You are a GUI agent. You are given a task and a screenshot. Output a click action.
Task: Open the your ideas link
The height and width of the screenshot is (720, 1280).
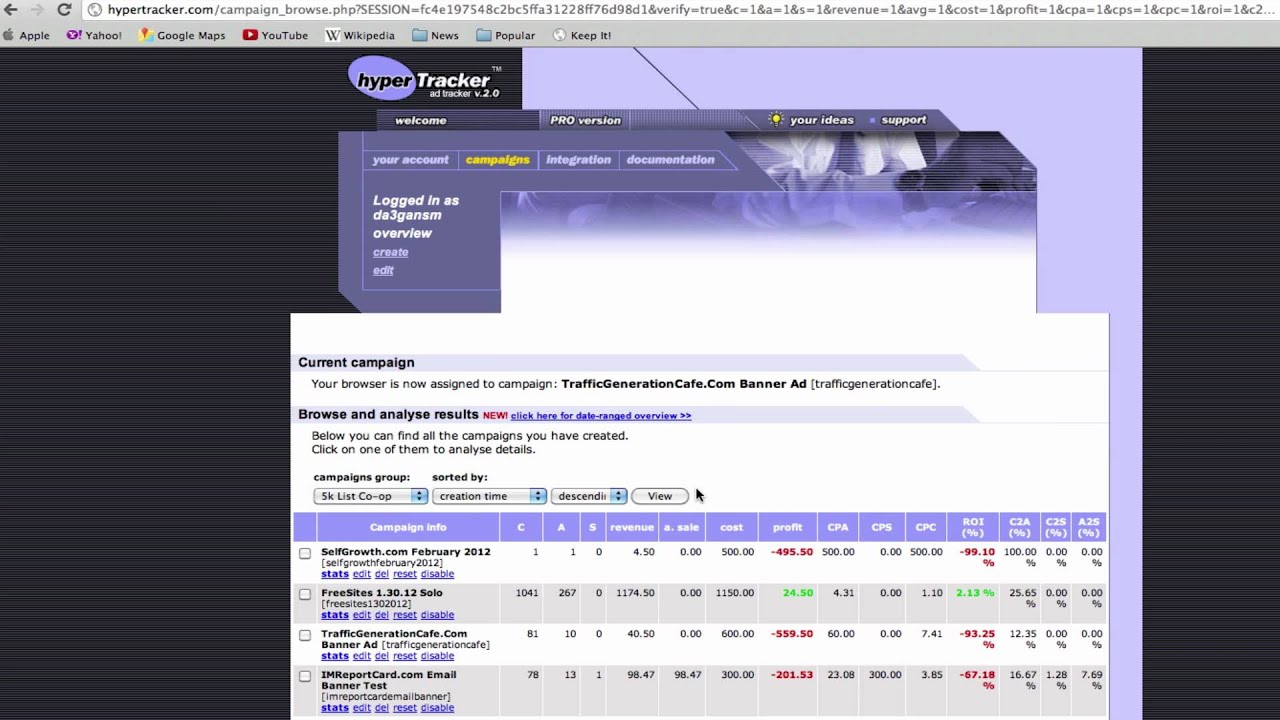pyautogui.click(x=822, y=120)
